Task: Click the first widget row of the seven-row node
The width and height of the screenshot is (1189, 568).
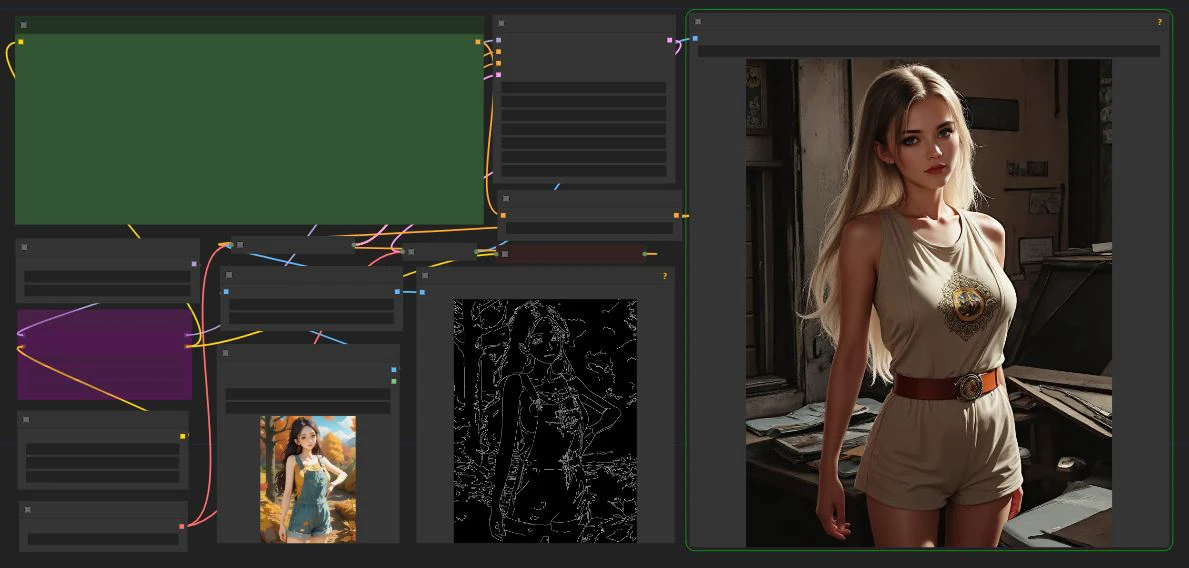Action: click(x=584, y=88)
